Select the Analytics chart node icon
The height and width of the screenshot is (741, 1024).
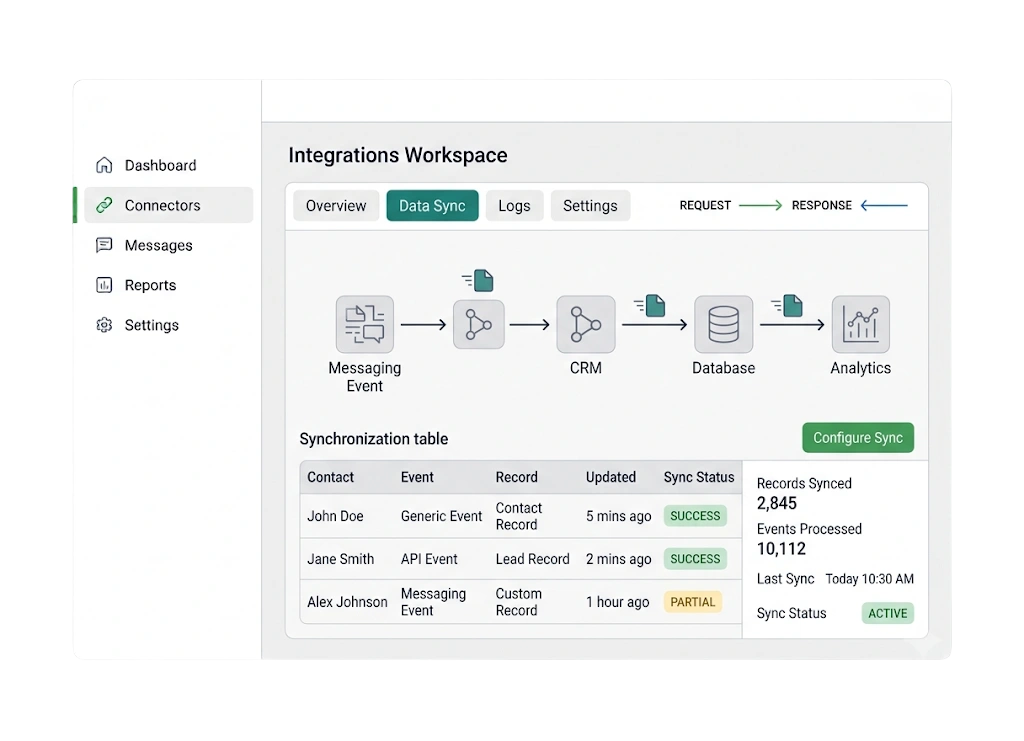(x=861, y=324)
